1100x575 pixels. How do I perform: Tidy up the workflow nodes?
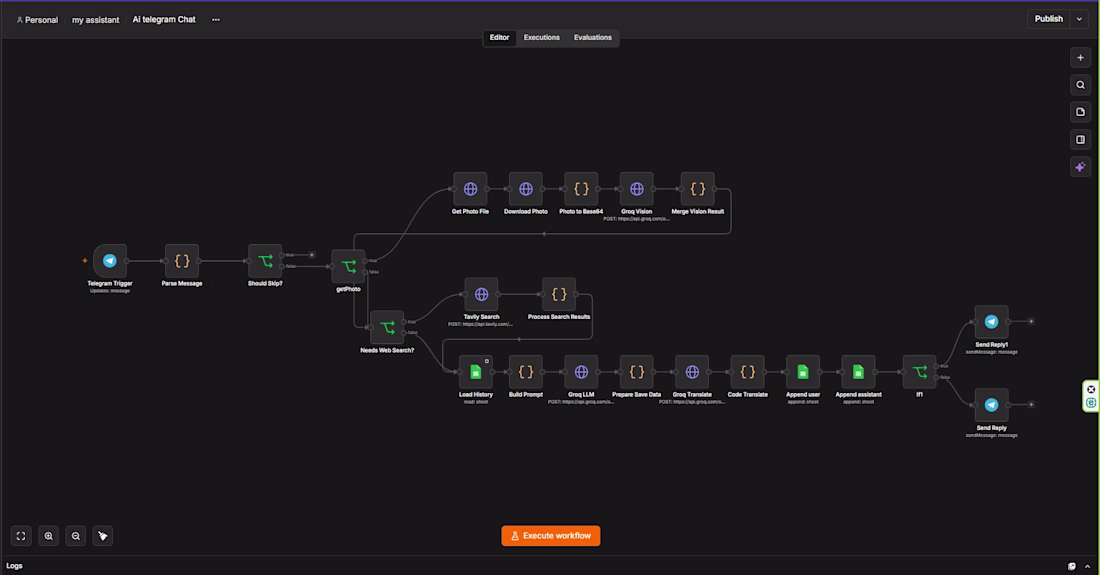pos(103,536)
